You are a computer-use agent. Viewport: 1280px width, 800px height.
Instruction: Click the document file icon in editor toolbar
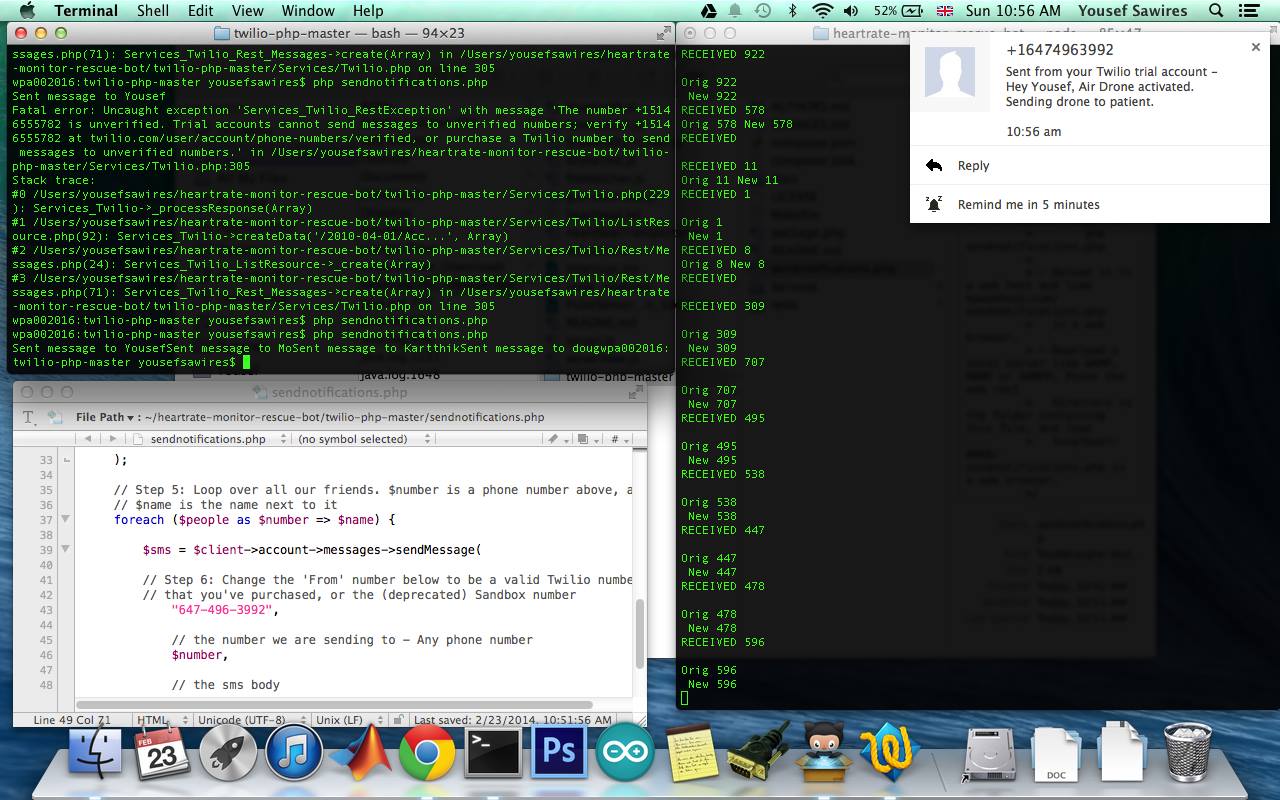[54, 418]
